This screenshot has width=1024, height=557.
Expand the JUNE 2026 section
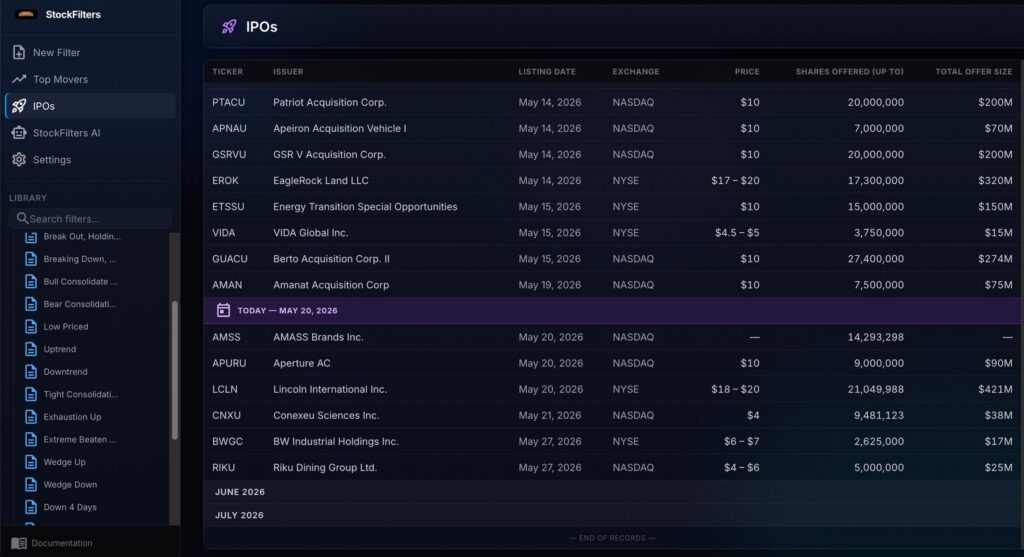click(x=240, y=492)
